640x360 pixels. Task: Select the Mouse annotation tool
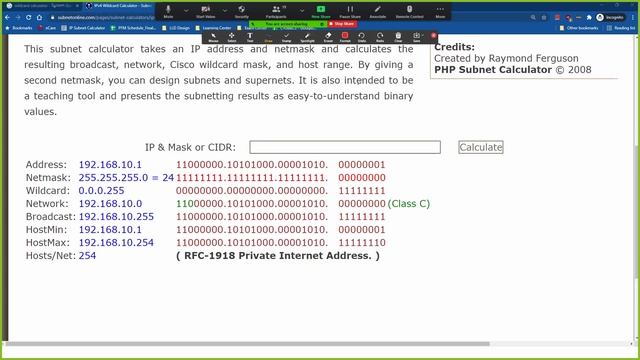click(x=213, y=38)
